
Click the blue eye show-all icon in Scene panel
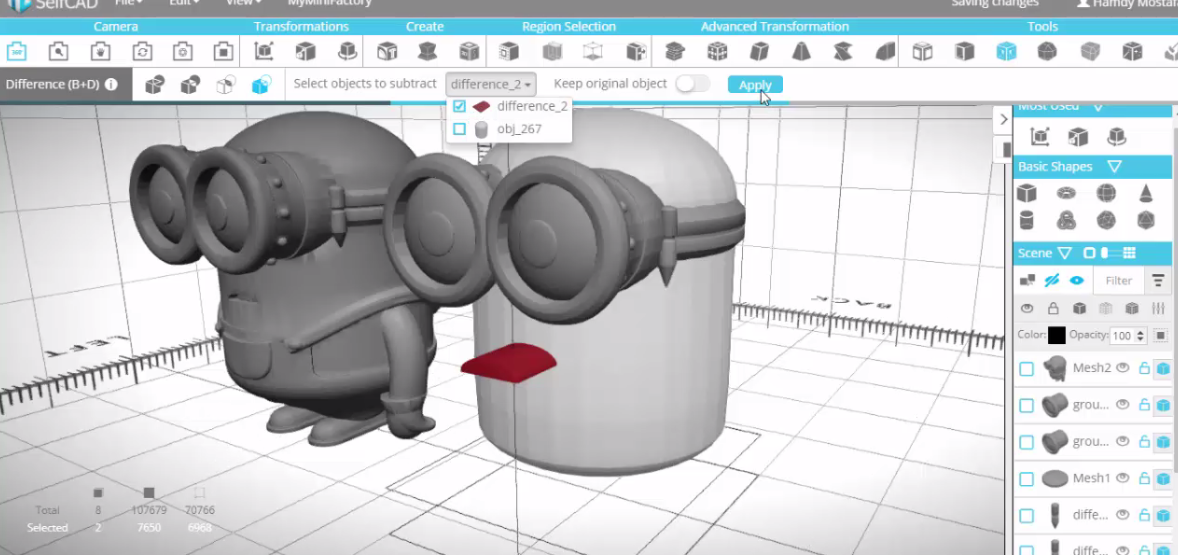(x=1077, y=280)
